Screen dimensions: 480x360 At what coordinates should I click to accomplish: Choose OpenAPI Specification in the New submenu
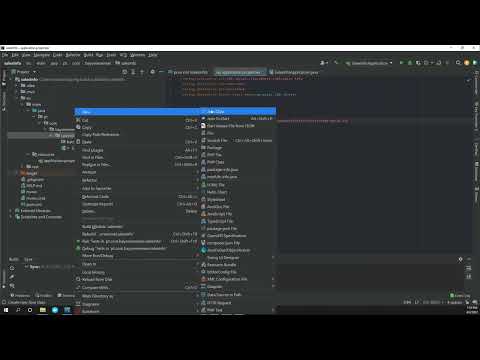(238, 236)
